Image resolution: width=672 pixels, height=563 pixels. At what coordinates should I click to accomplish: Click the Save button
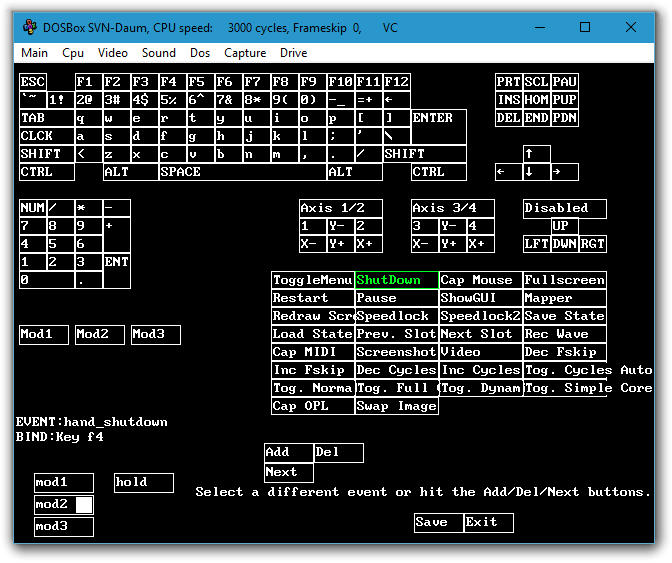coord(438,523)
